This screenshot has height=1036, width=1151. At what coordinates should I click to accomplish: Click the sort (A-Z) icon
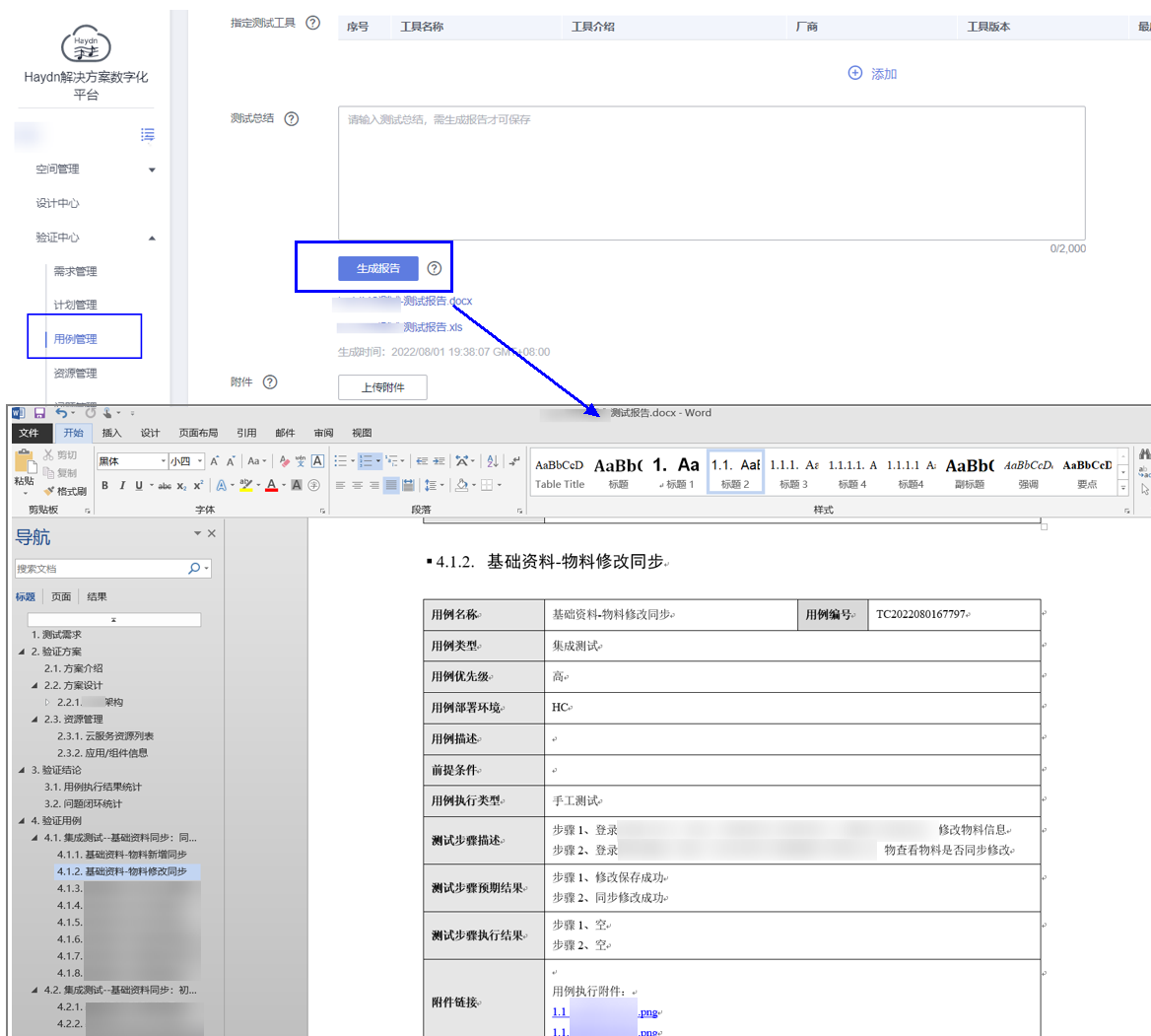click(x=493, y=461)
